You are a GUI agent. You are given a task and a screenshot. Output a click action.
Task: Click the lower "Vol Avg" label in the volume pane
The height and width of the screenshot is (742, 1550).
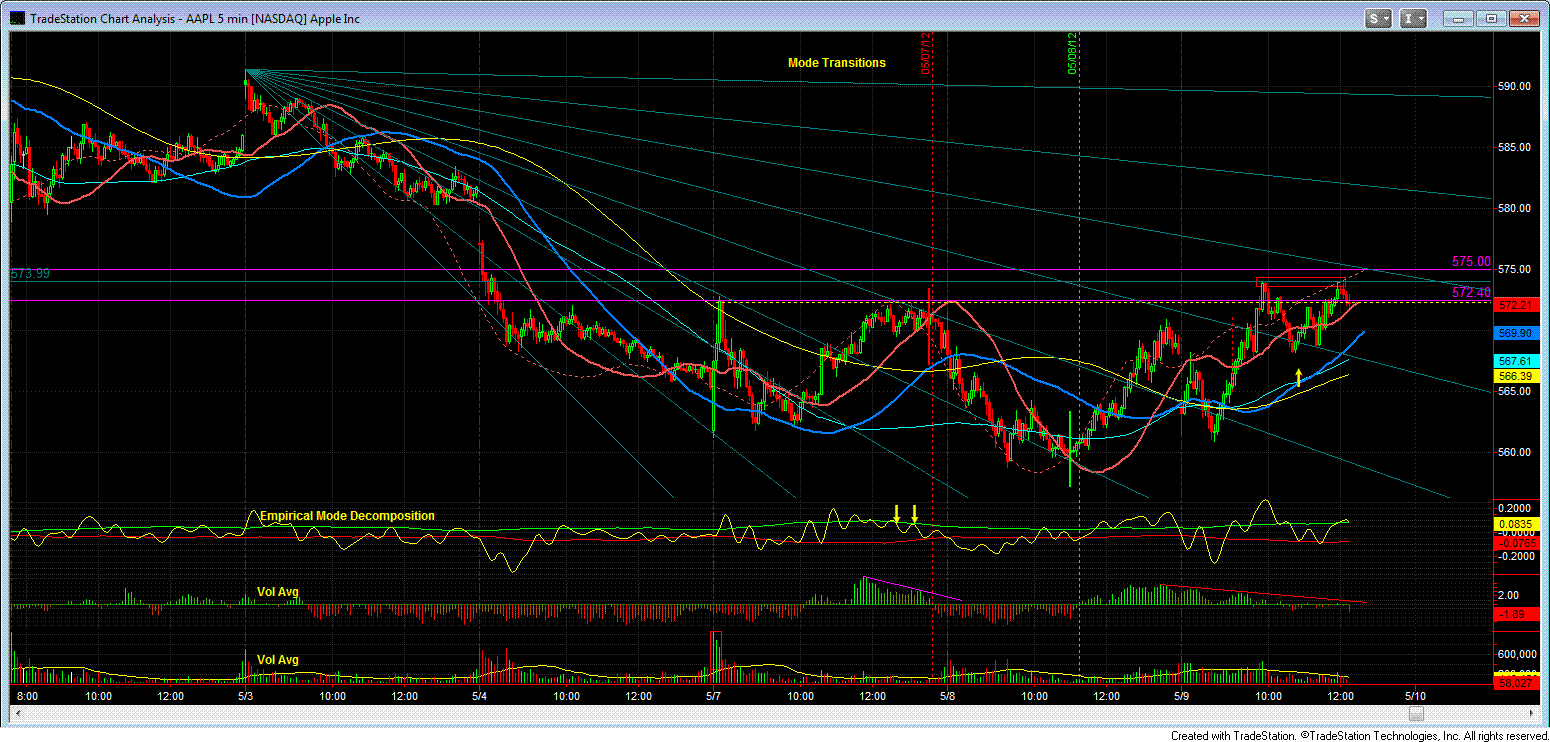click(278, 660)
